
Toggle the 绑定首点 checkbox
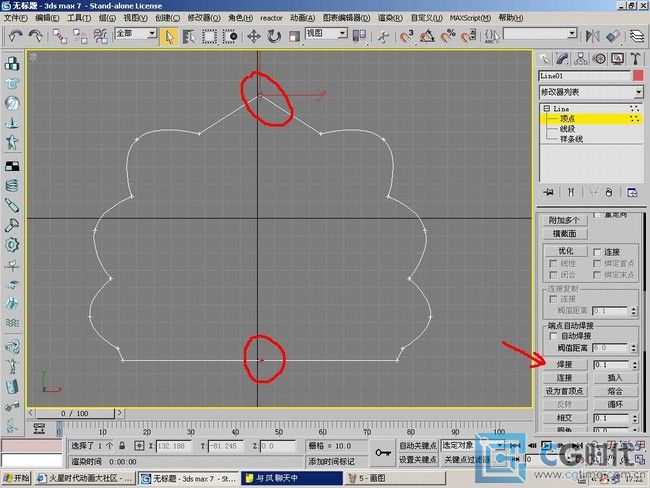click(597, 263)
